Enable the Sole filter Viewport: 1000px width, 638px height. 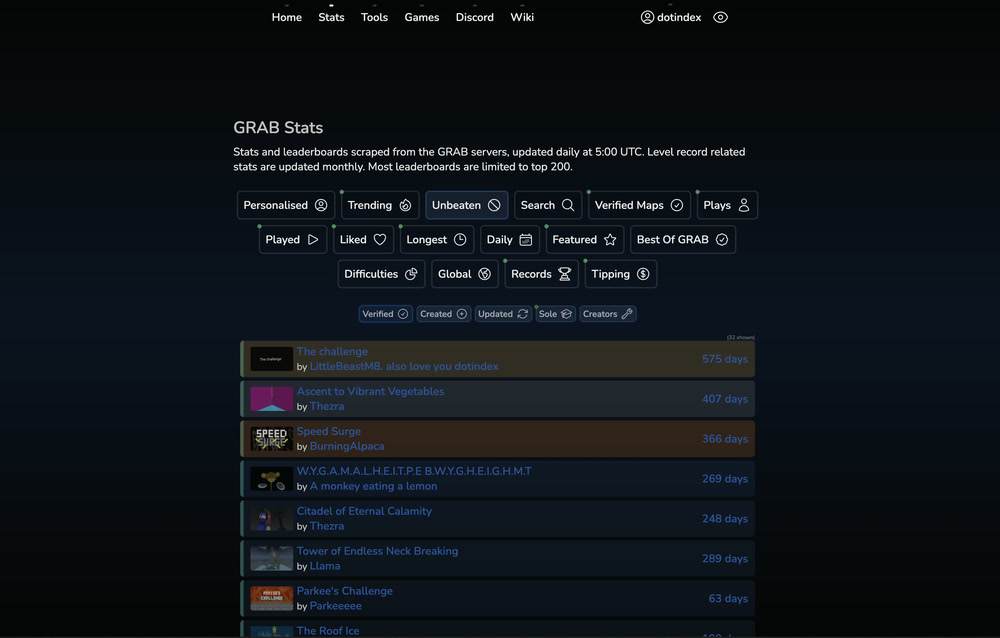tap(555, 313)
